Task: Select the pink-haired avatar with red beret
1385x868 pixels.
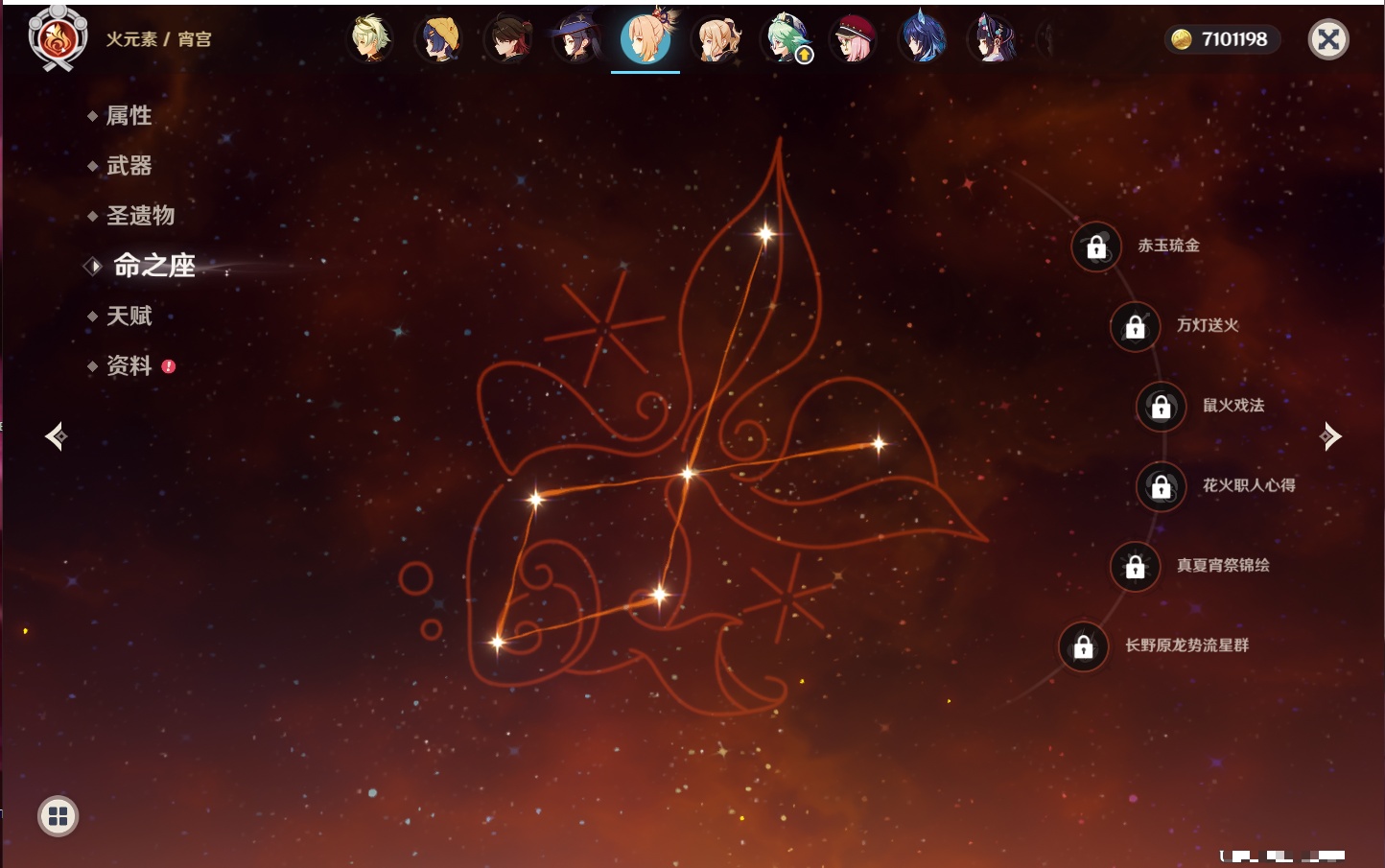Action: point(854,39)
